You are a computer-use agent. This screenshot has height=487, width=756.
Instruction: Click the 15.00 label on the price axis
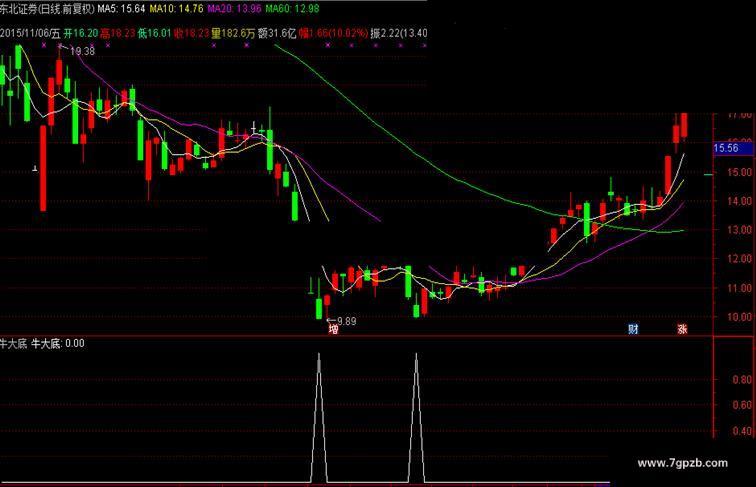(739, 172)
